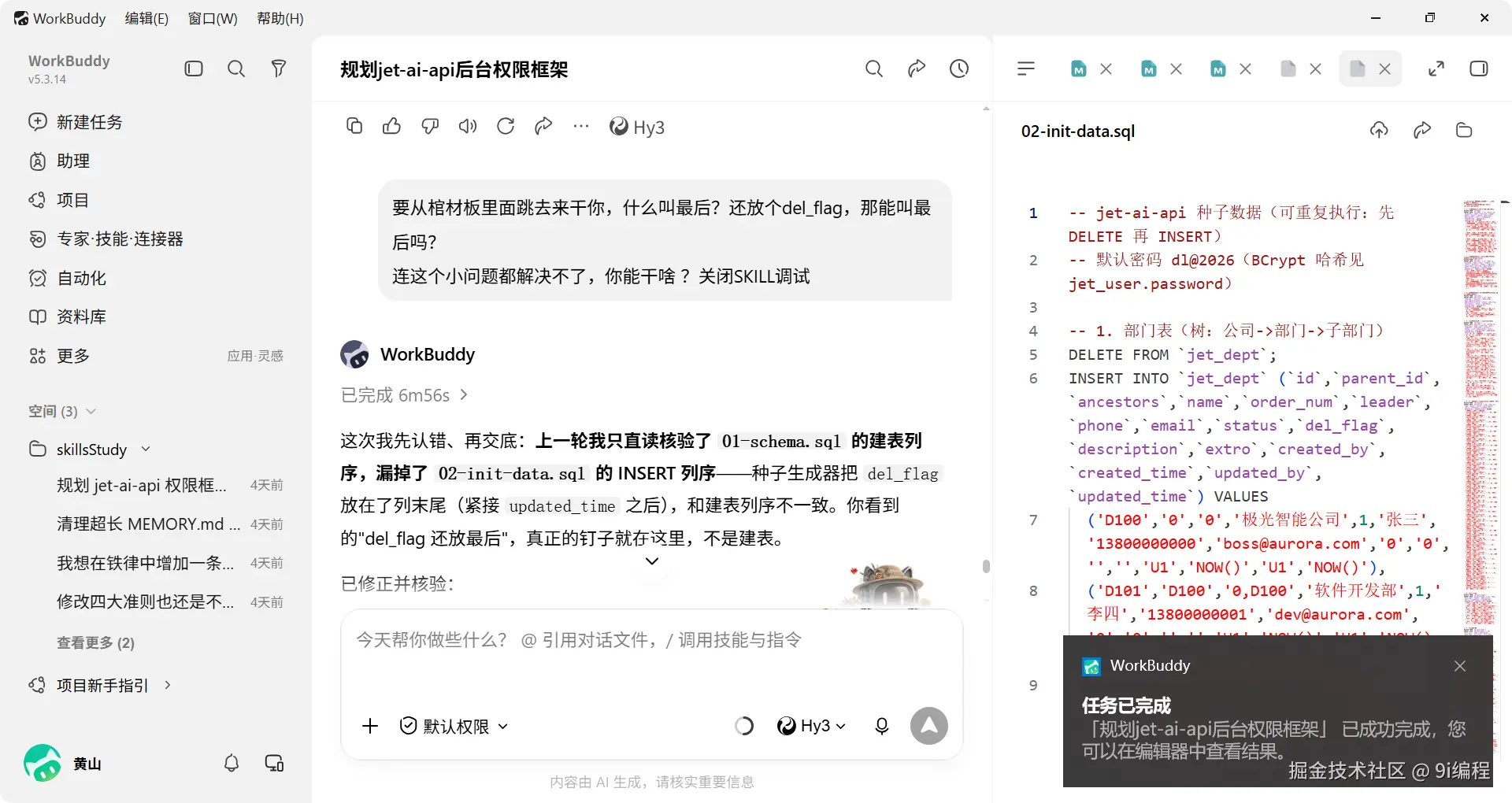Thumbs up the reply
Screen dimensions: 1512x803
click(391, 126)
